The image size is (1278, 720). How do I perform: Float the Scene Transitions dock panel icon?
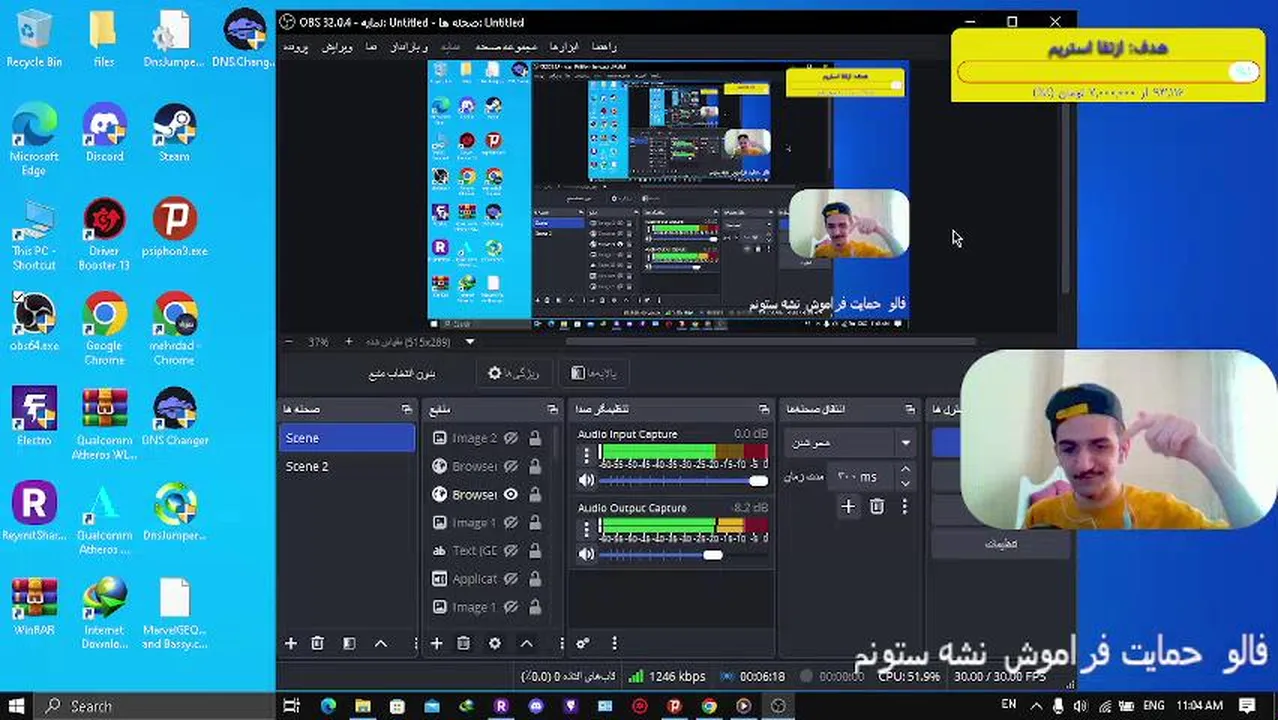click(x=909, y=409)
